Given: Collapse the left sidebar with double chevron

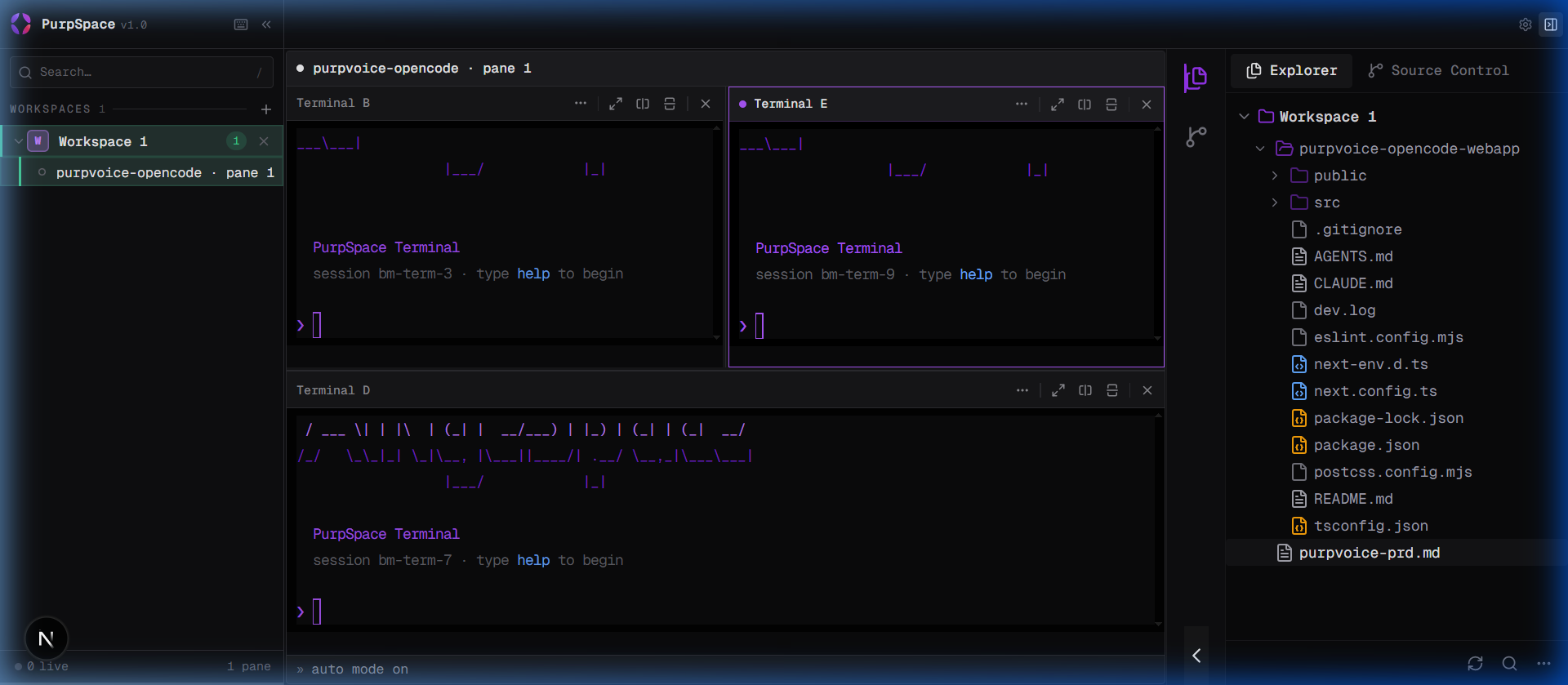Looking at the screenshot, I should 266,24.
